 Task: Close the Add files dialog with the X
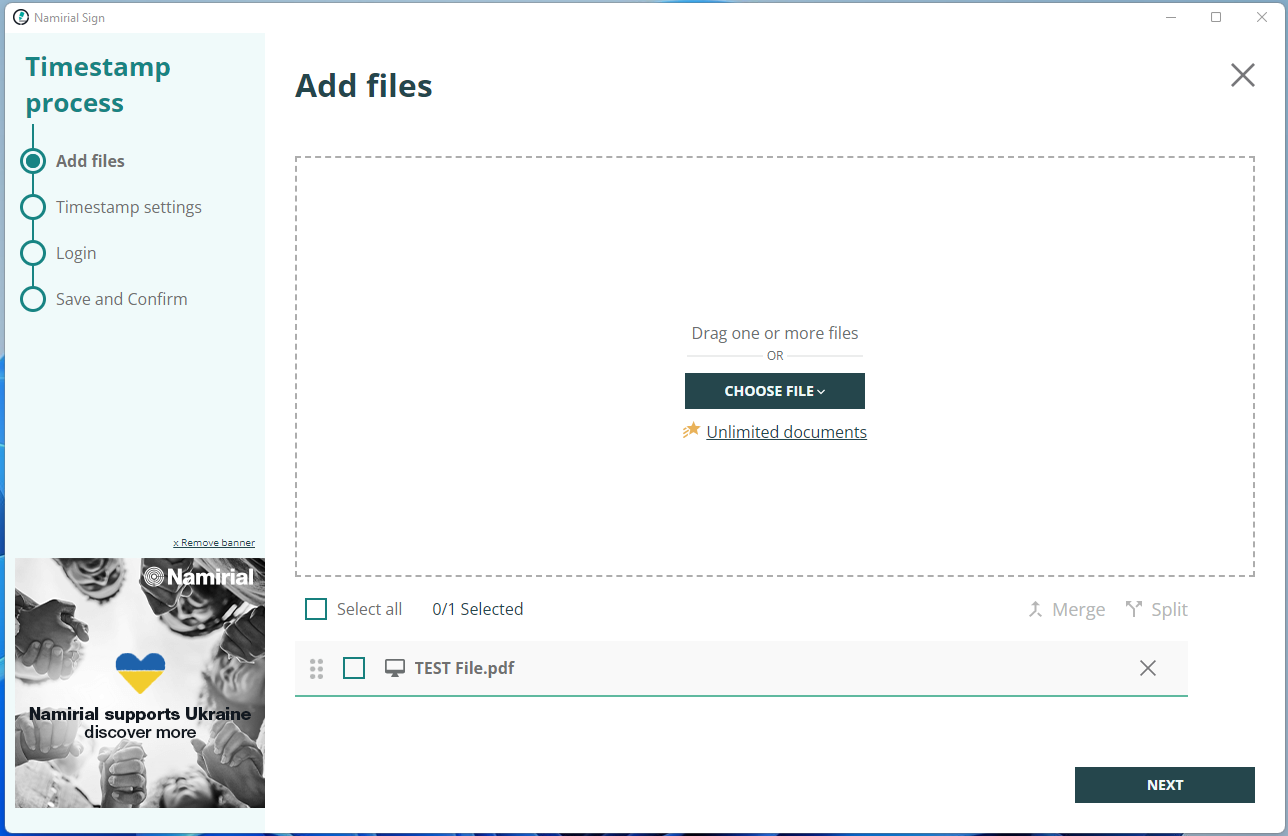coord(1242,75)
